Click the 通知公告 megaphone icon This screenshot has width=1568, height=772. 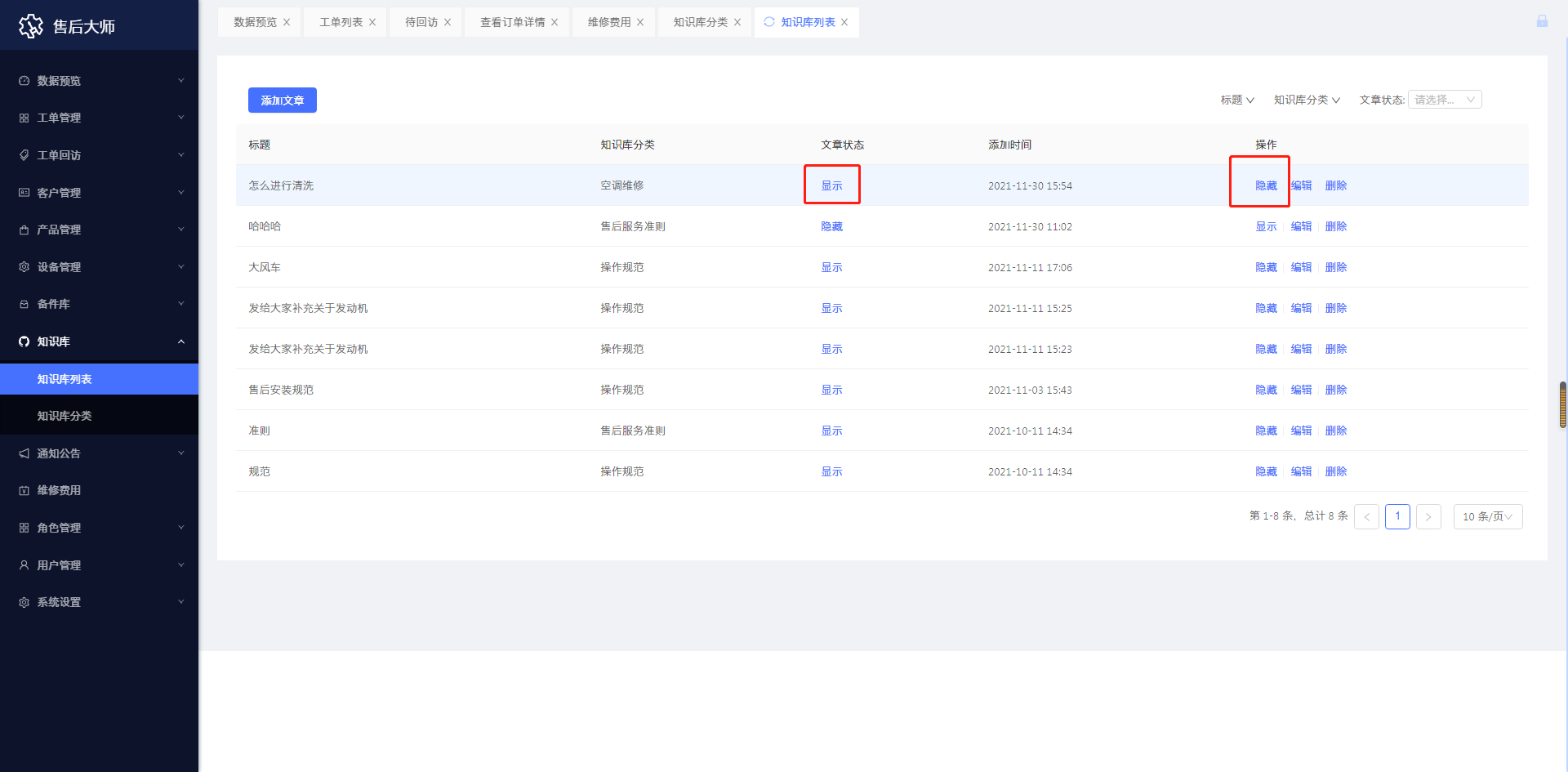tap(24, 453)
